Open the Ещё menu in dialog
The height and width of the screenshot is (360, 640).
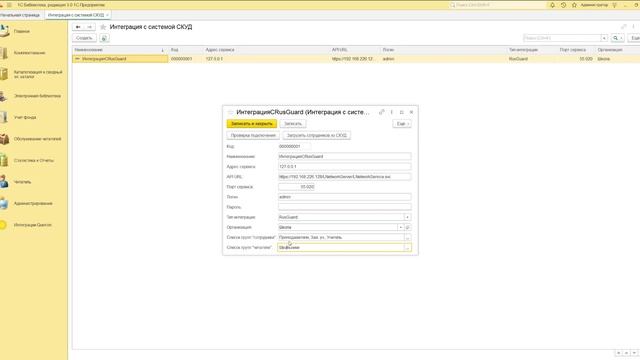click(402, 124)
